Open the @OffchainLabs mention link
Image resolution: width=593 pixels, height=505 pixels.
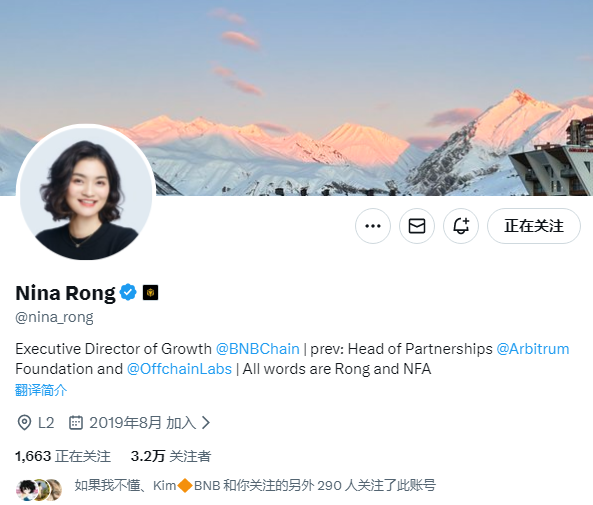coord(179,369)
